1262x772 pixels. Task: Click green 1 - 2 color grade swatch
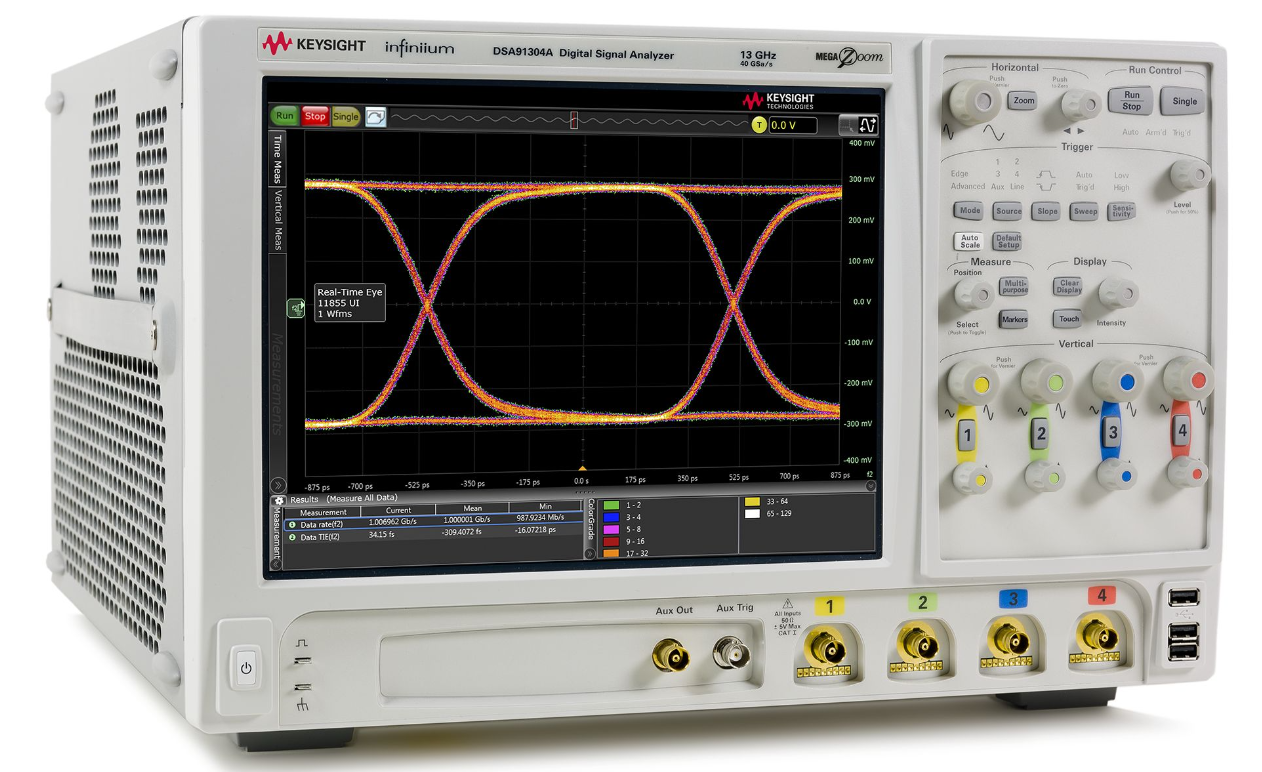point(611,504)
